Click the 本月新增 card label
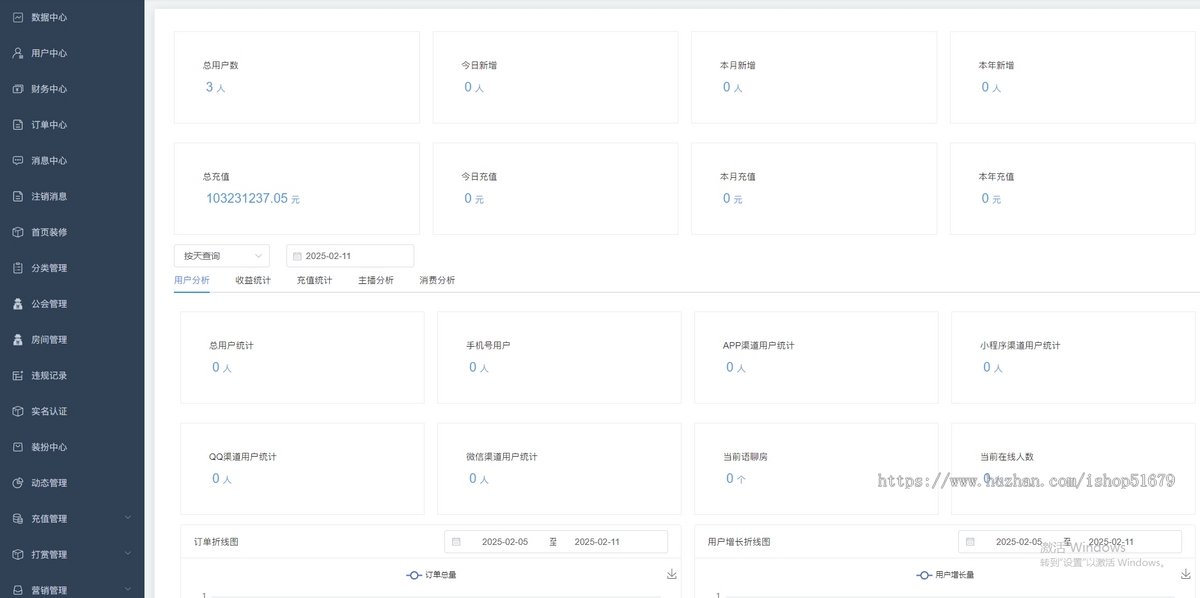 738,65
